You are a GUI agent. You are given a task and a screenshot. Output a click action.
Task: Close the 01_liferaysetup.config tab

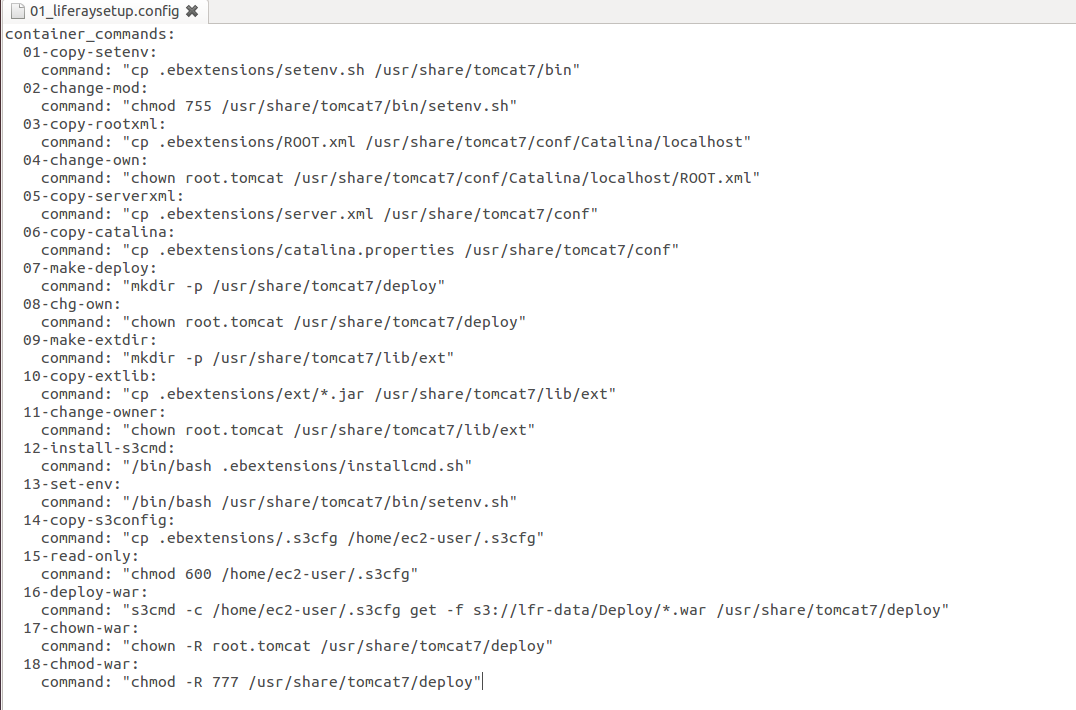point(192,11)
